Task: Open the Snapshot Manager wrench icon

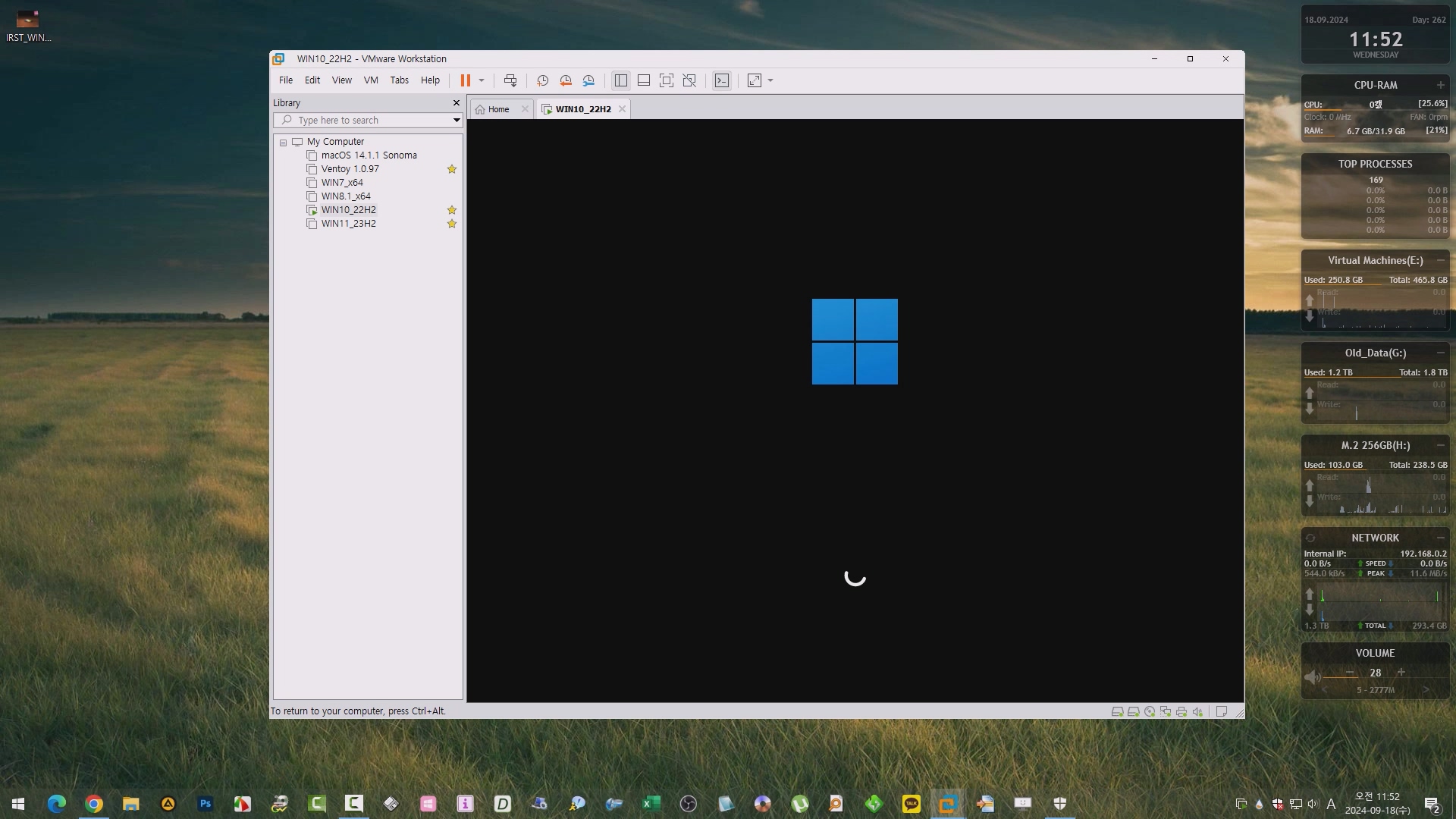Action: [588, 80]
